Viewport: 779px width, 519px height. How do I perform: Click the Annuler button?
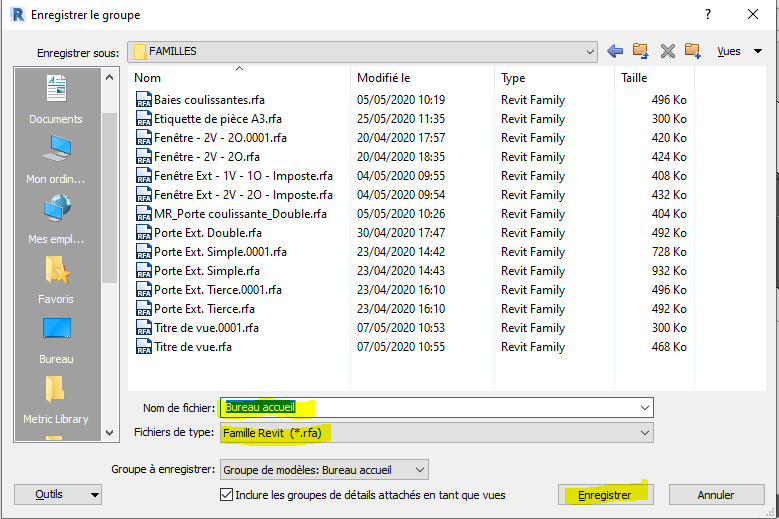coord(716,495)
